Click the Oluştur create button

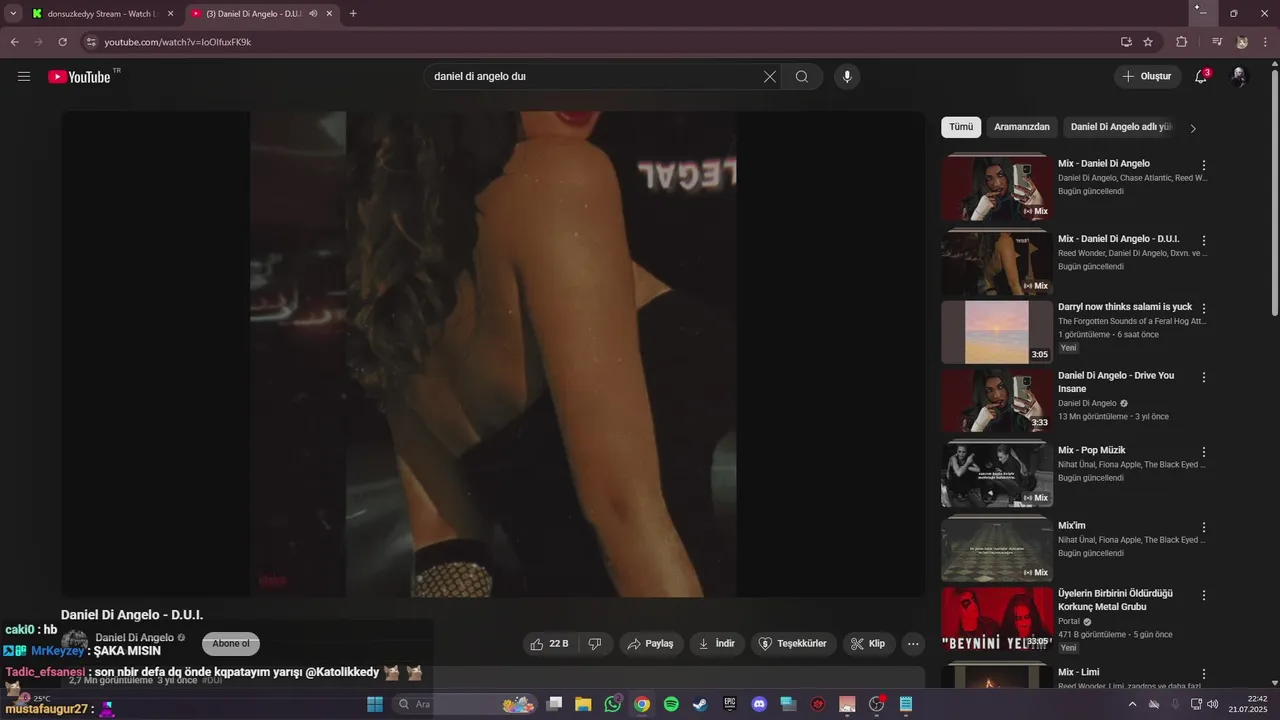coord(1147,77)
